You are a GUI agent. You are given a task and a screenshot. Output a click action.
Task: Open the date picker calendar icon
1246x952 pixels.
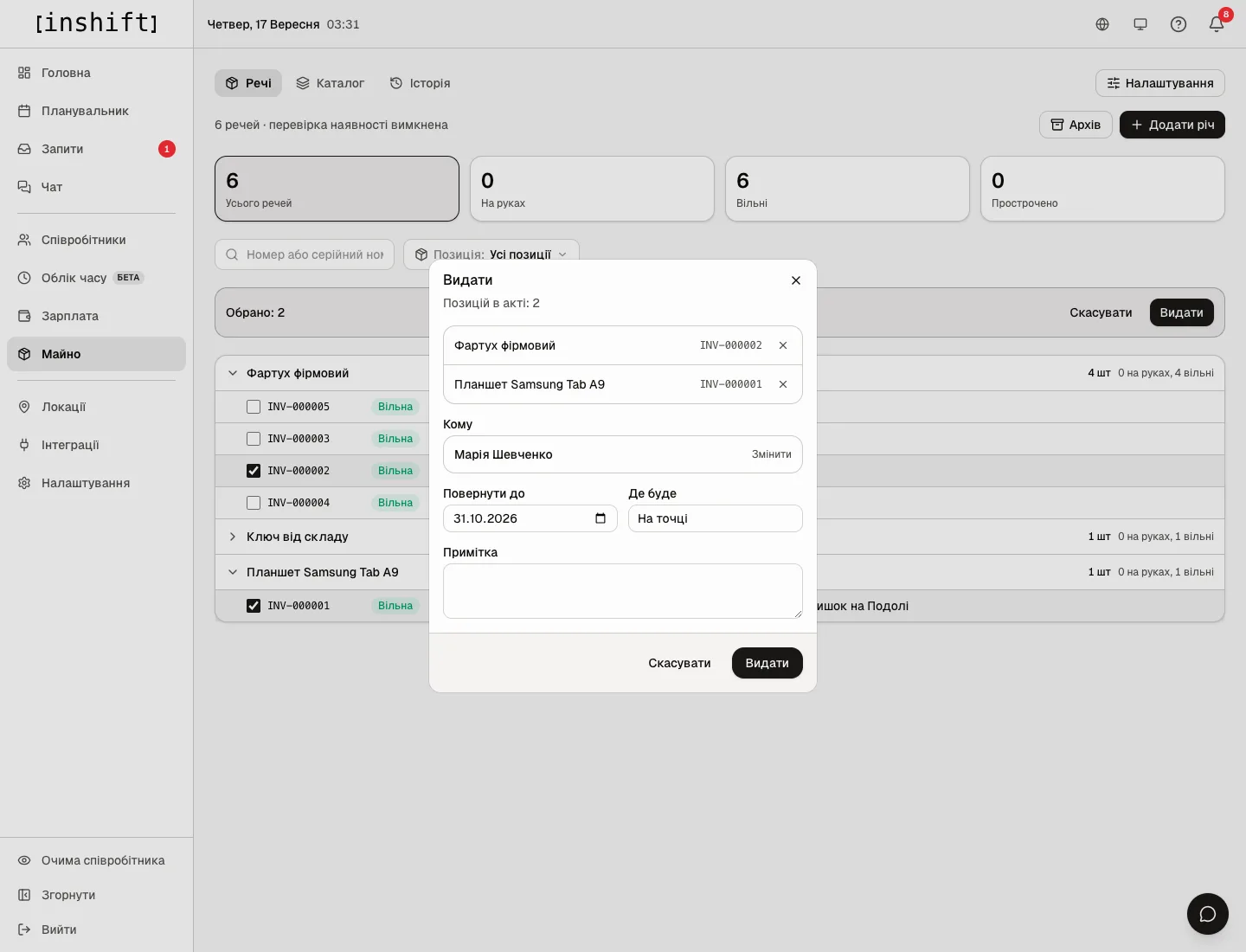[x=601, y=518]
